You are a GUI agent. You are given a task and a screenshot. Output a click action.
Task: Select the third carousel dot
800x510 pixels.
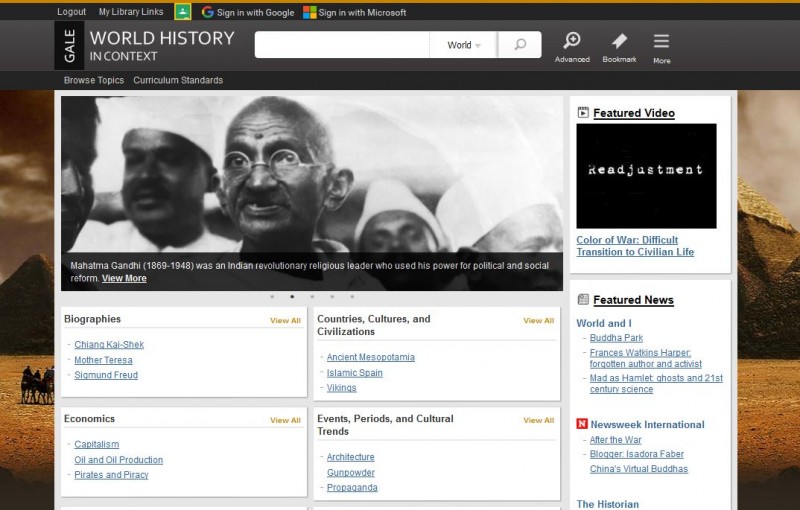(312, 296)
